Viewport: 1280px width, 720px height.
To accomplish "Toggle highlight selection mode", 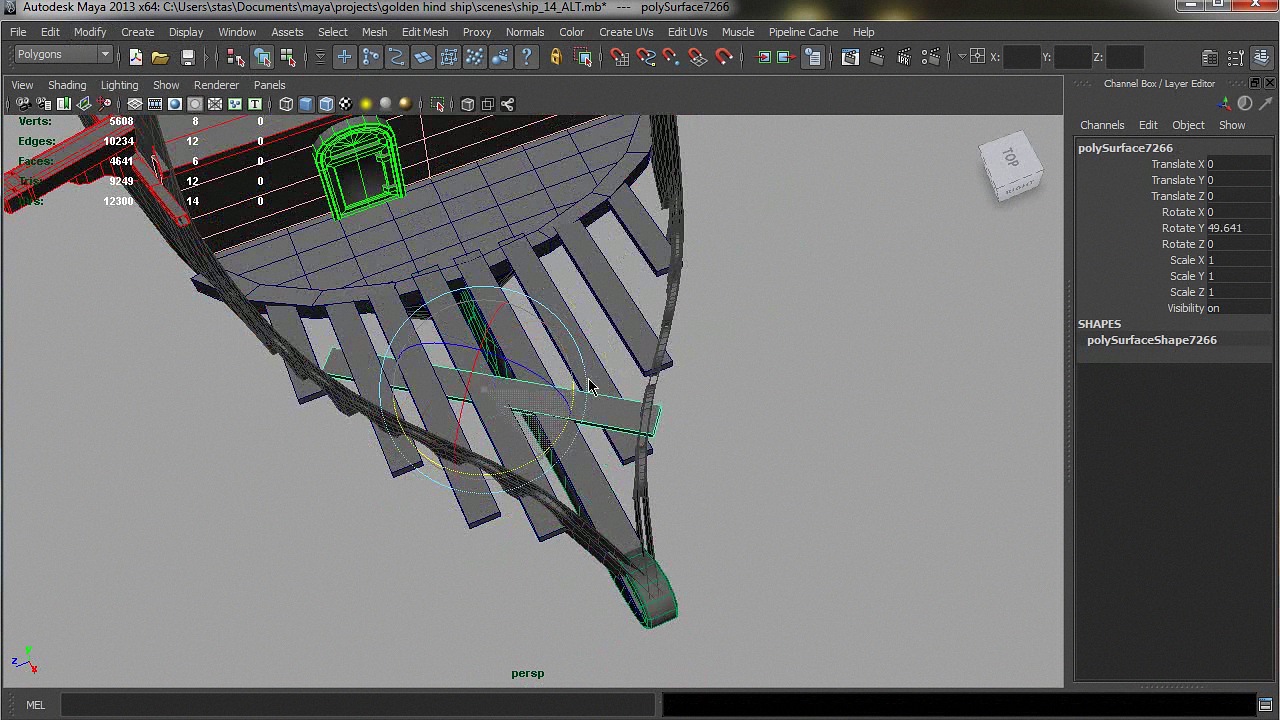I will click(584, 57).
